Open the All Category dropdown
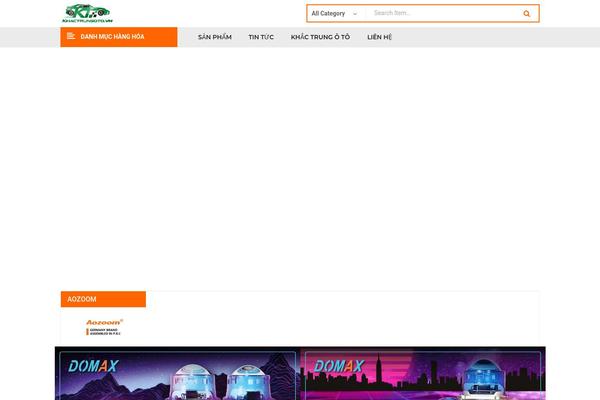Image resolution: width=600 pixels, height=400 pixels. click(x=334, y=13)
